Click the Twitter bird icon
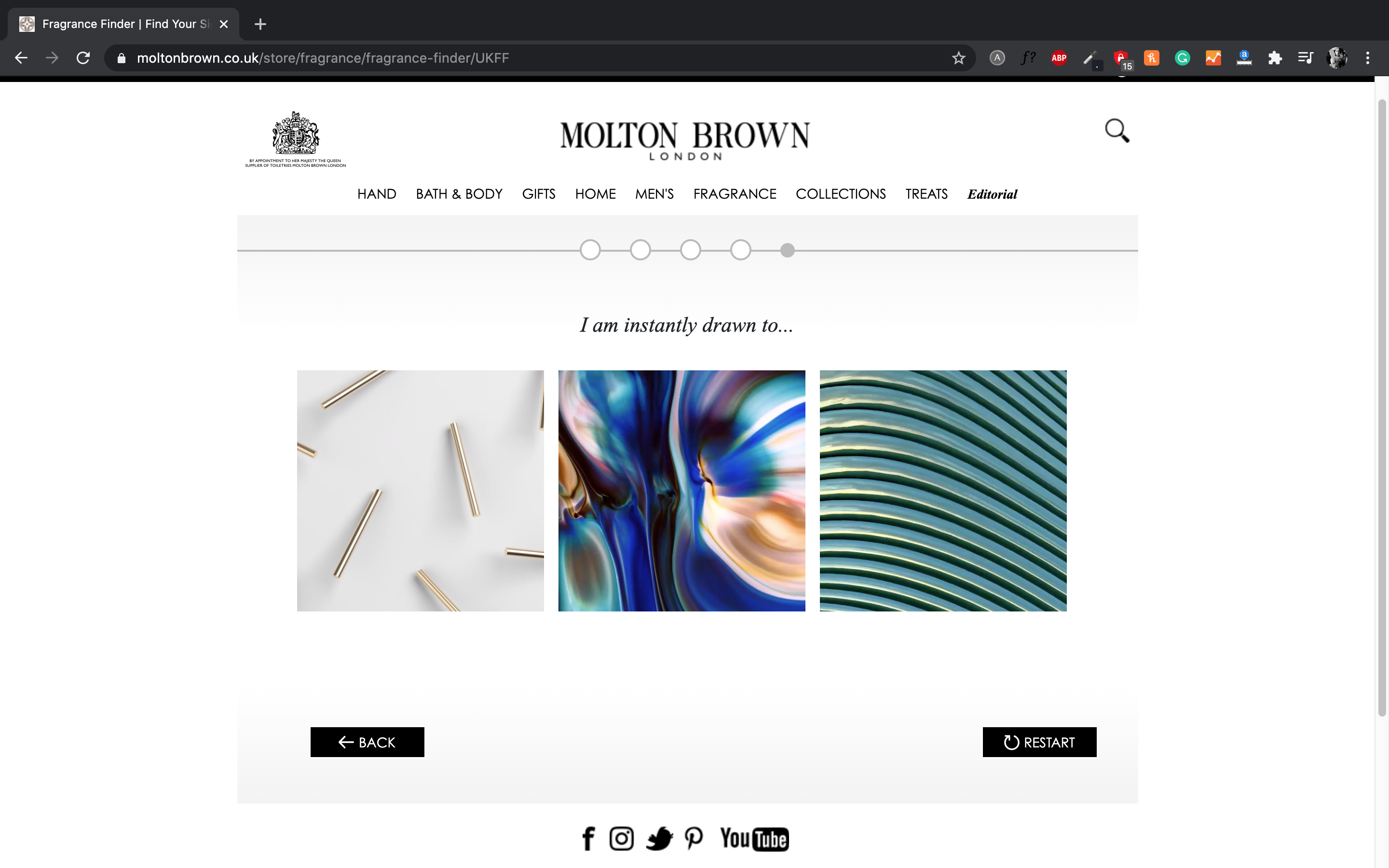The width and height of the screenshot is (1389, 868). (x=659, y=838)
